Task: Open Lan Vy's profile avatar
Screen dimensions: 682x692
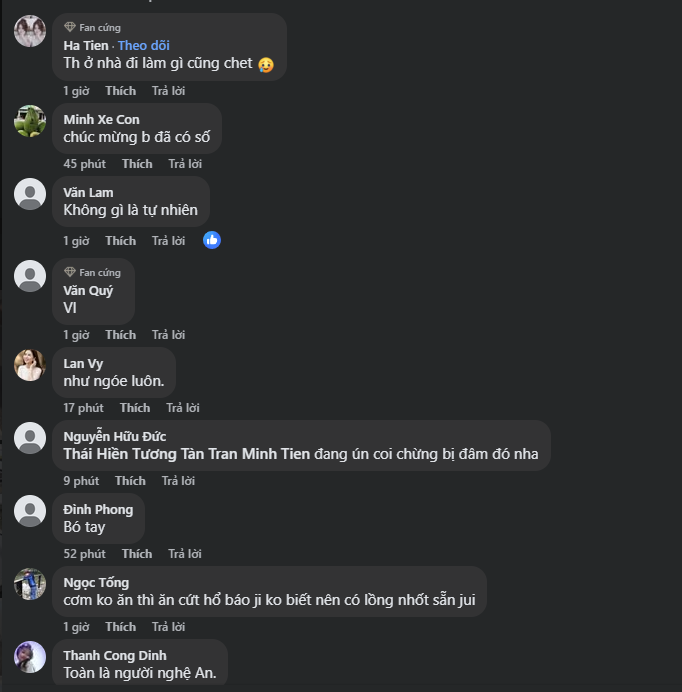Action: pyautogui.click(x=30, y=365)
